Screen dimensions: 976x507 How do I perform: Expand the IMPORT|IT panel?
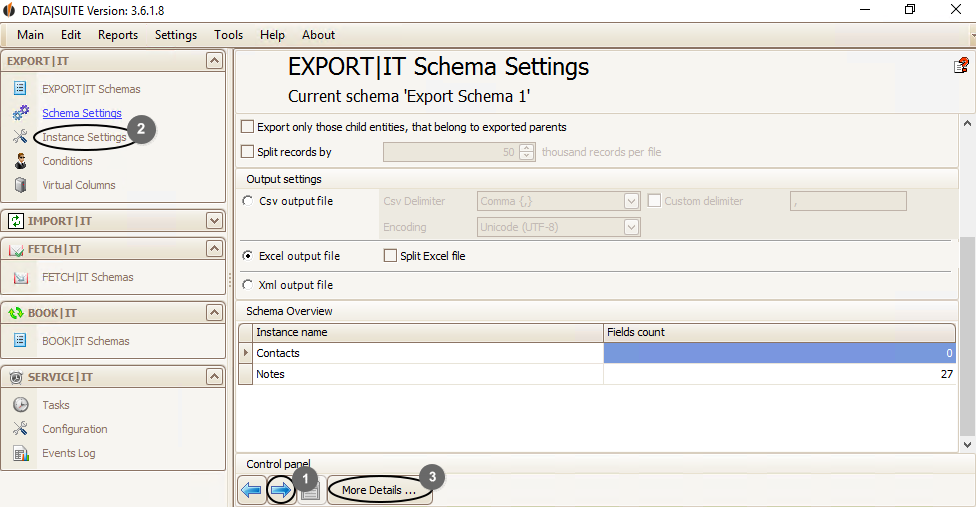pyautogui.click(x=214, y=221)
